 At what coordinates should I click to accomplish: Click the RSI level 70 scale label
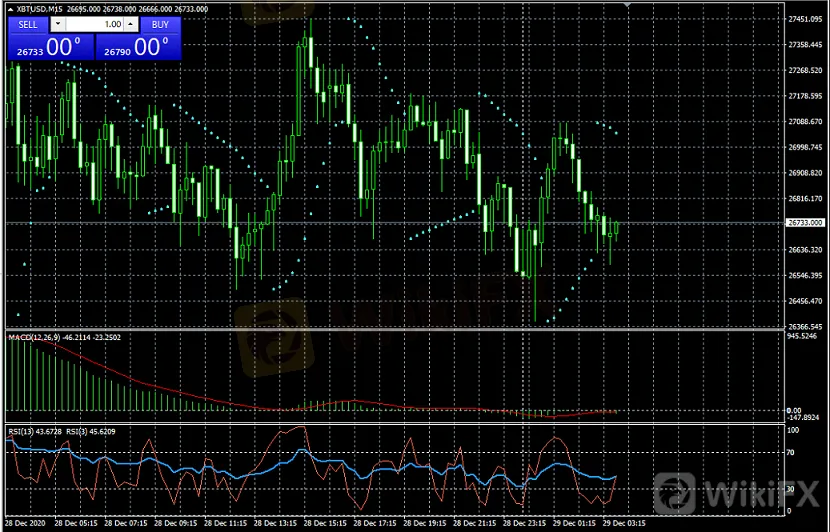791,453
